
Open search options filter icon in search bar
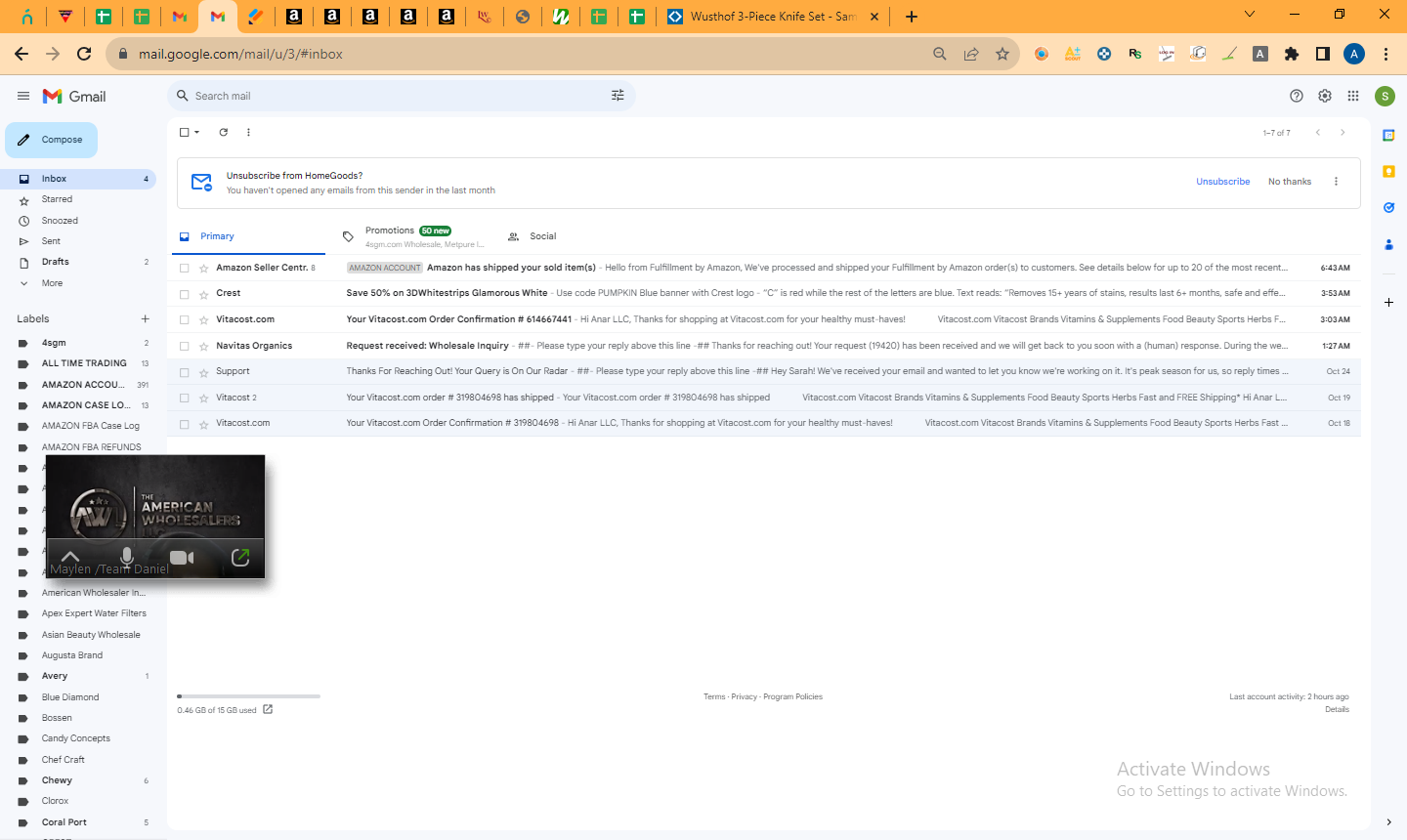click(618, 96)
